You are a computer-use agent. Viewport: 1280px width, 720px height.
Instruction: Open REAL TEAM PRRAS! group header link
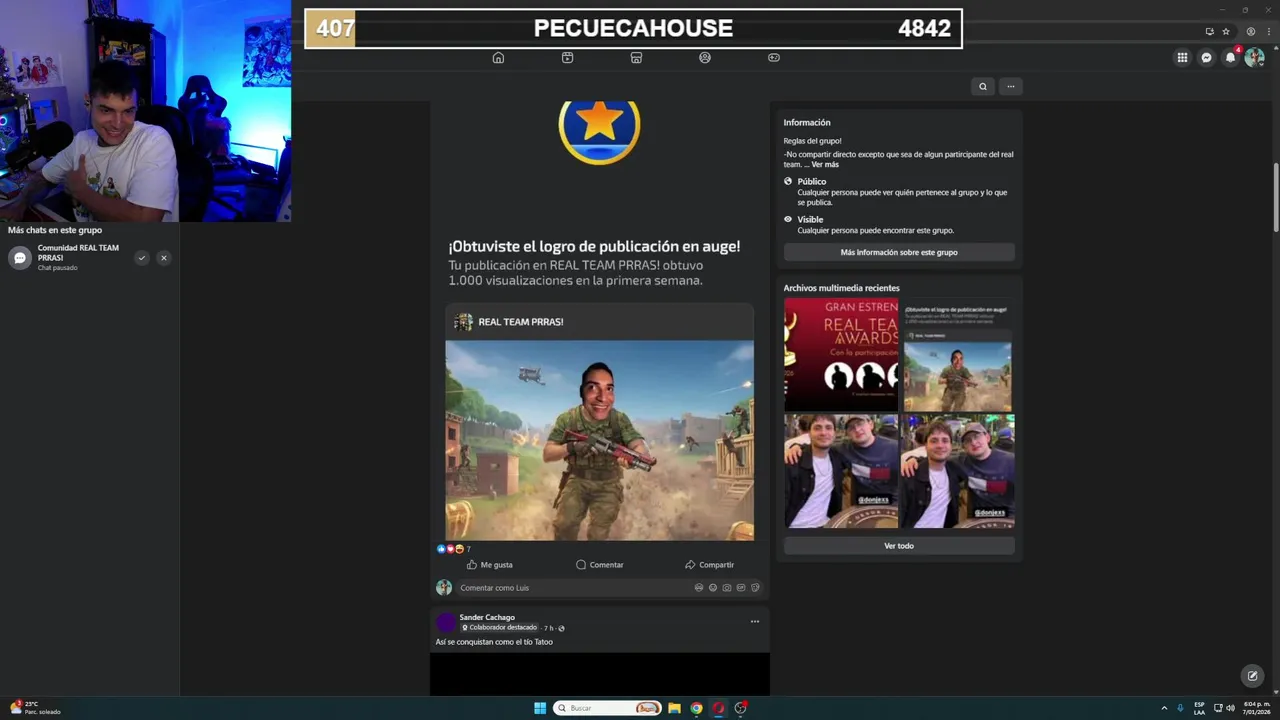pyautogui.click(x=521, y=322)
